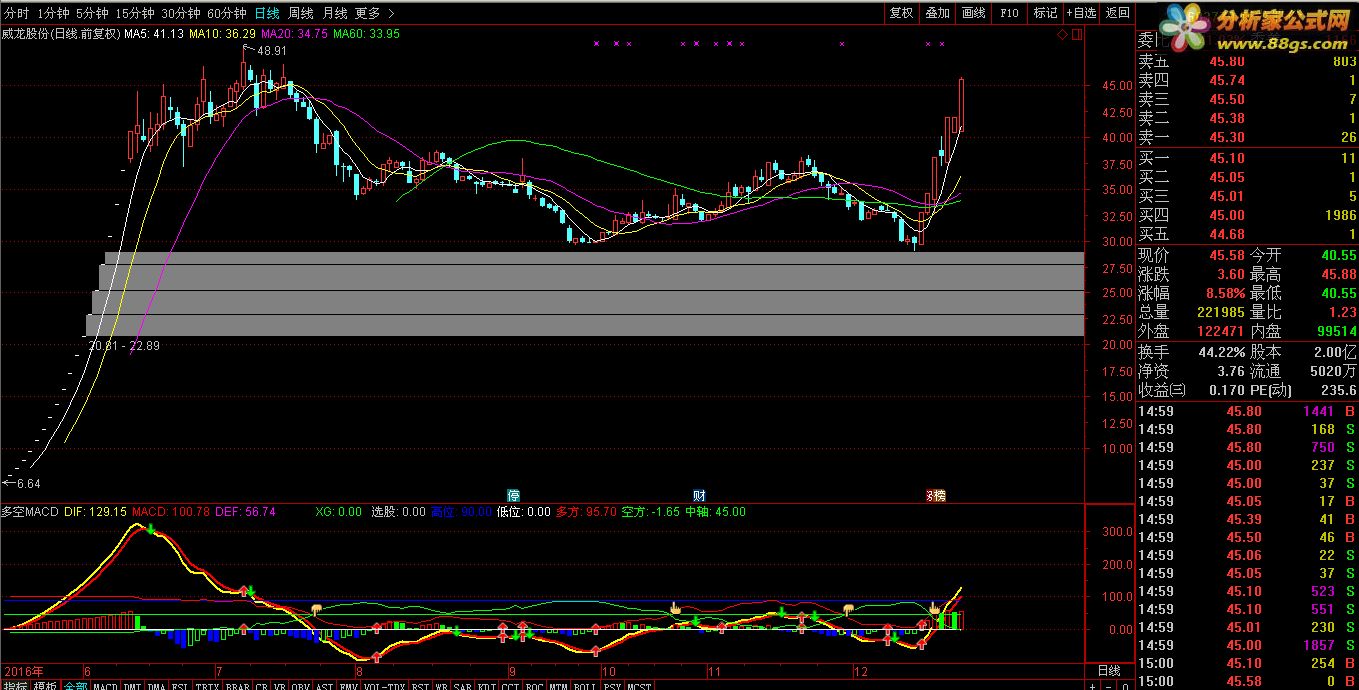
Task: Switch indicator to KDJ
Action: [486, 684]
